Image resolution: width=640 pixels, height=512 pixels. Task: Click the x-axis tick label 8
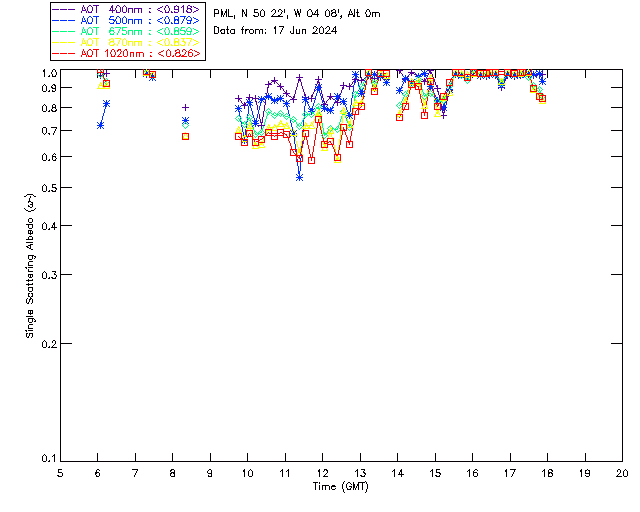[173, 473]
